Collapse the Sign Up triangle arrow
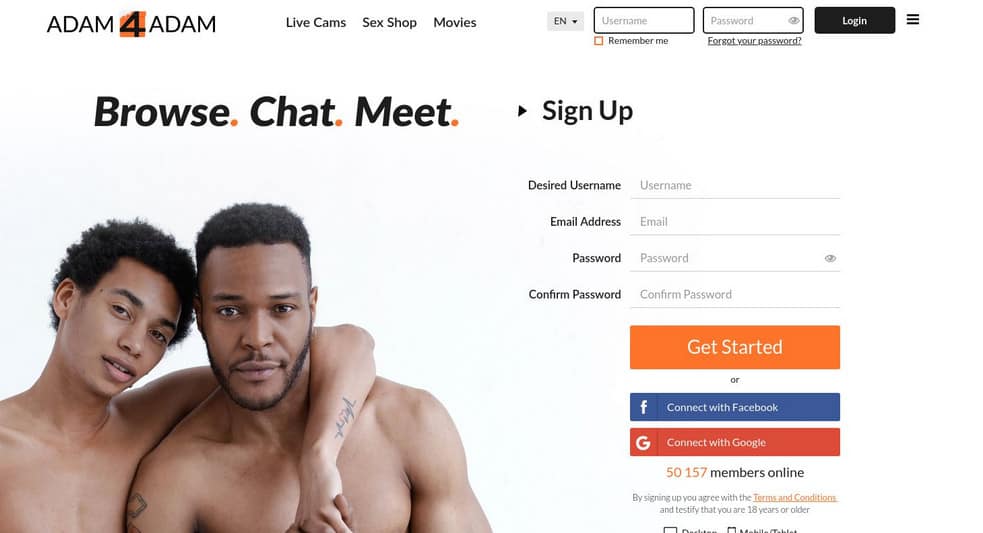983x533 pixels. coord(522,111)
